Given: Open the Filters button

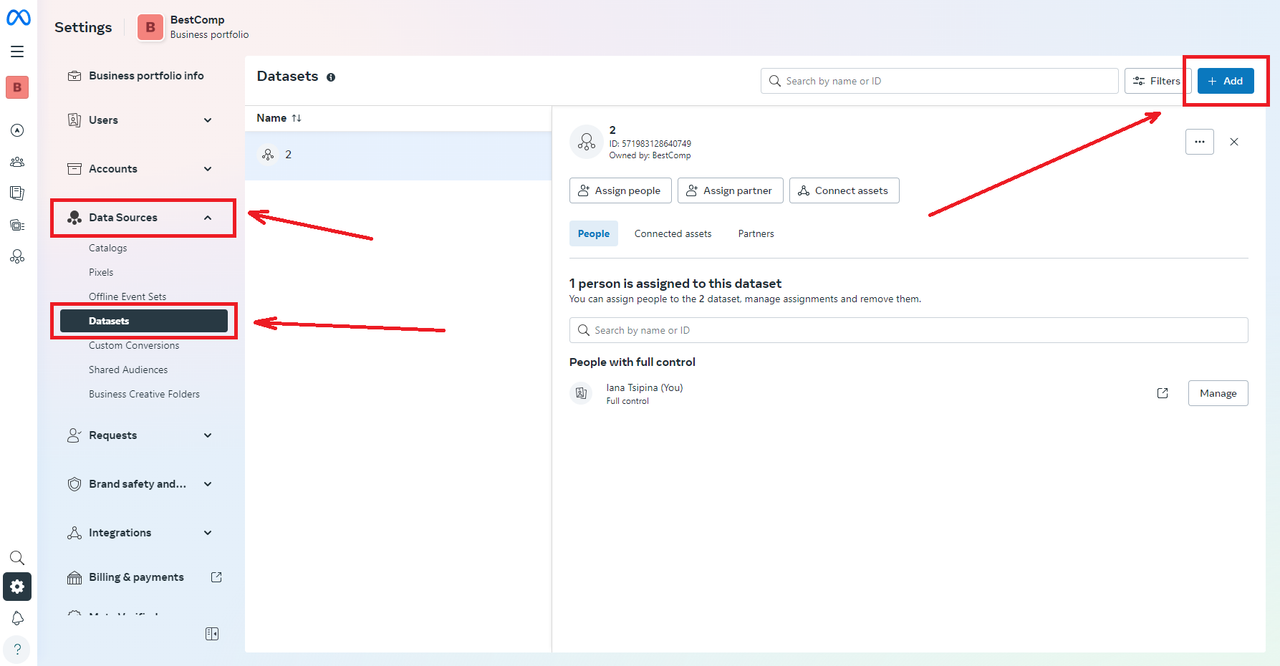Looking at the screenshot, I should 1157,81.
